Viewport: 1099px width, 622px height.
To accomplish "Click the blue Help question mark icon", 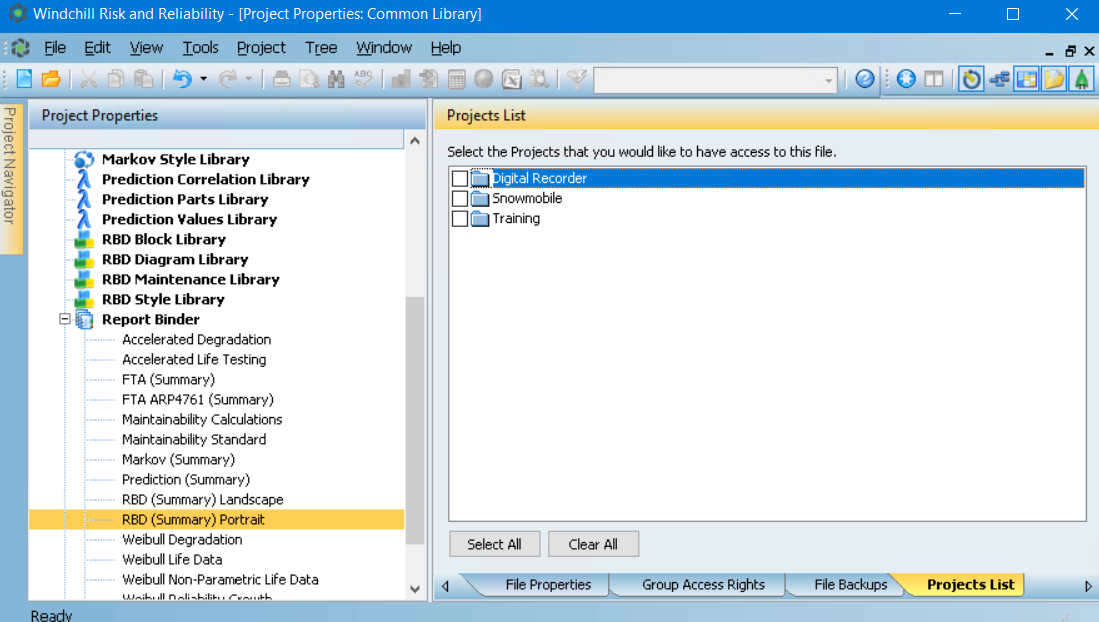I will pyautogui.click(x=865, y=79).
